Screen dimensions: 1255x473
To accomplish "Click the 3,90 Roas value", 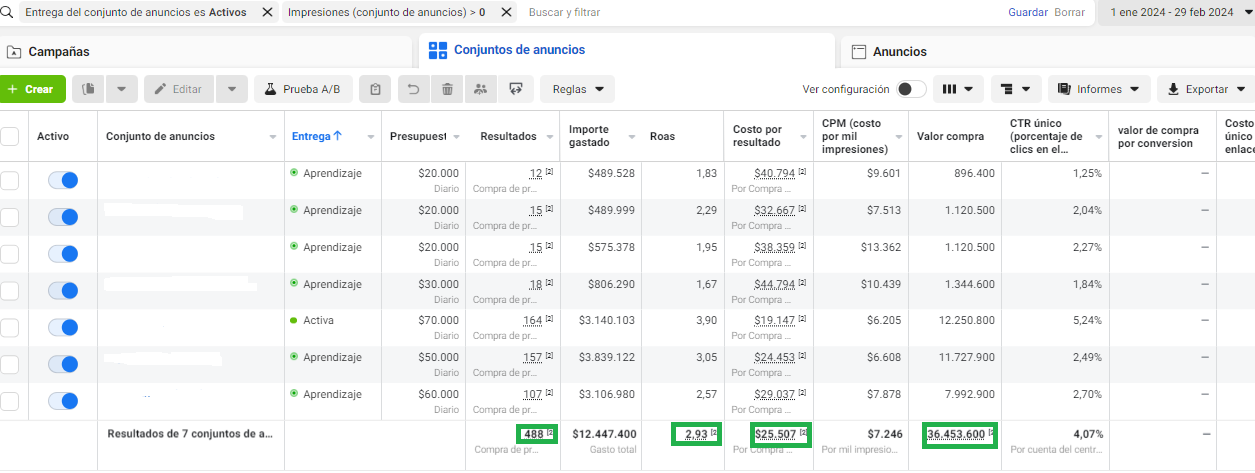I will [x=706, y=320].
